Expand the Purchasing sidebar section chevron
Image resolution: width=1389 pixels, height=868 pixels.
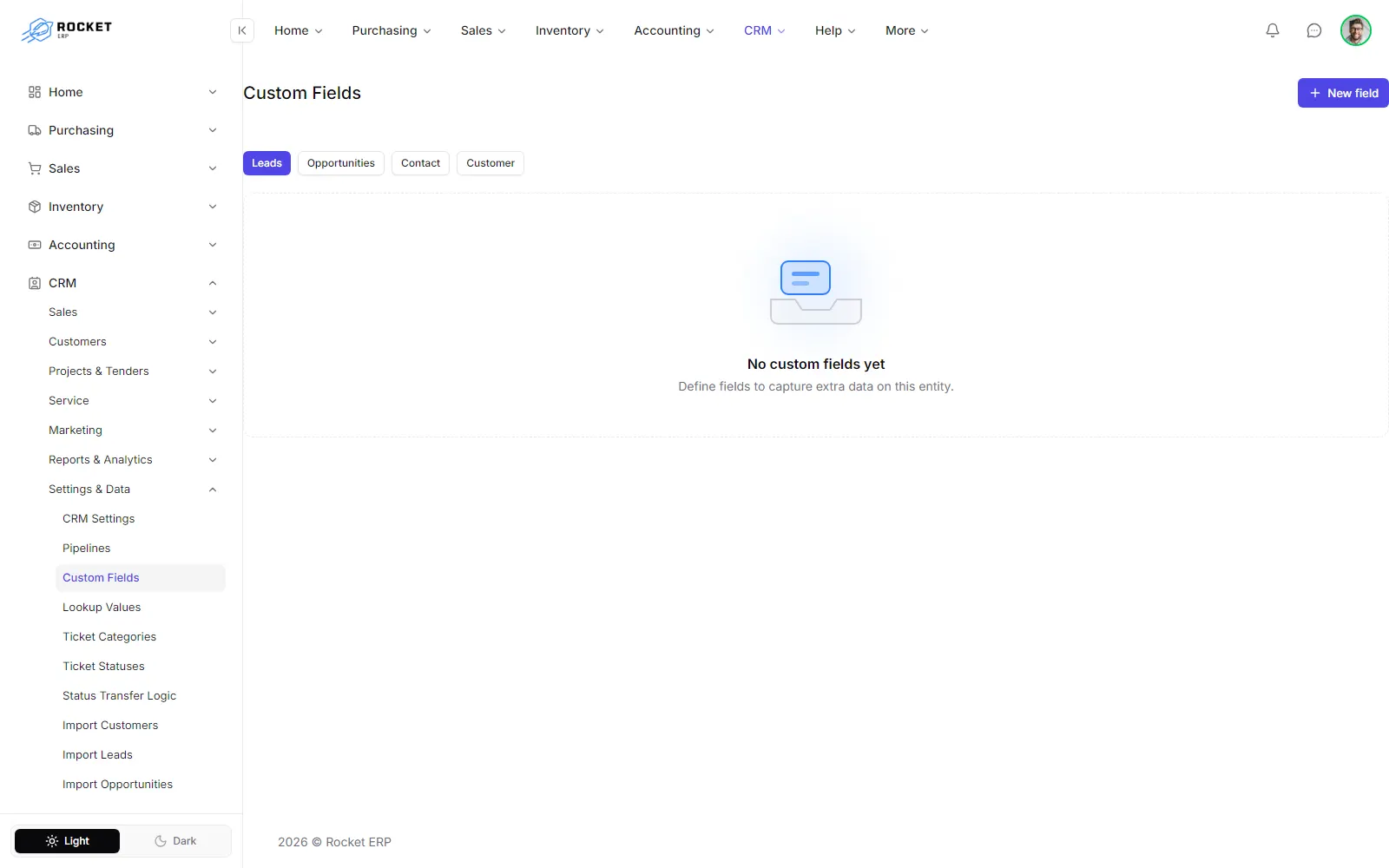(x=213, y=130)
